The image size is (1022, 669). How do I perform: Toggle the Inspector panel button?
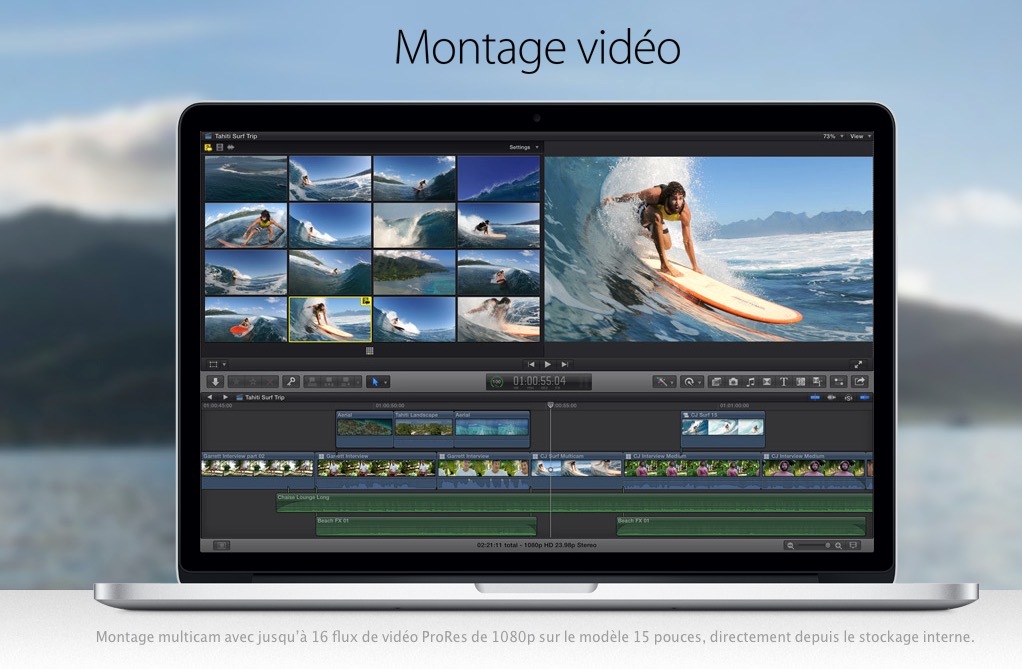(x=839, y=381)
